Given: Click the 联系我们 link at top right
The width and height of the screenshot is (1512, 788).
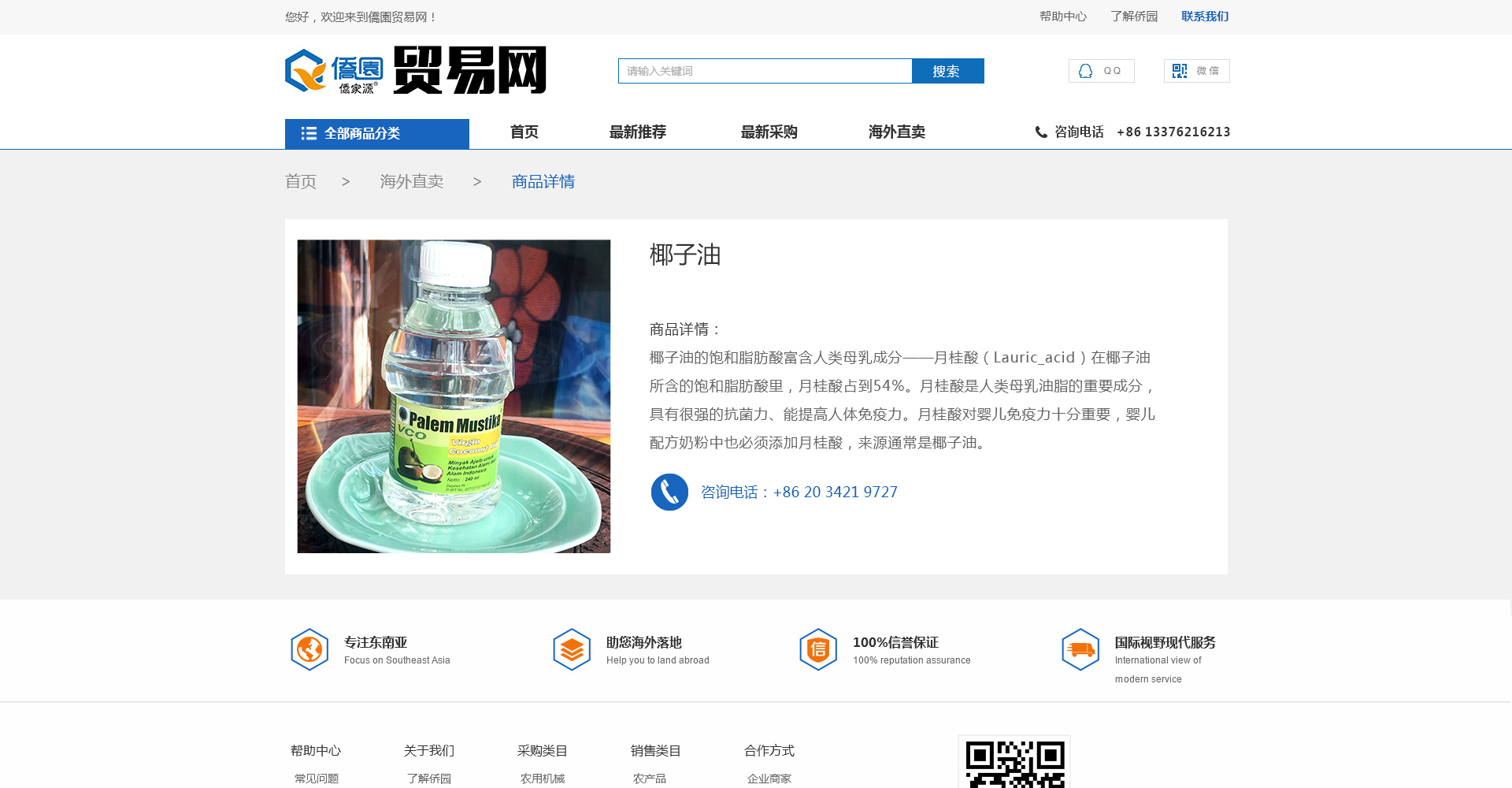Looking at the screenshot, I should pos(1204,17).
